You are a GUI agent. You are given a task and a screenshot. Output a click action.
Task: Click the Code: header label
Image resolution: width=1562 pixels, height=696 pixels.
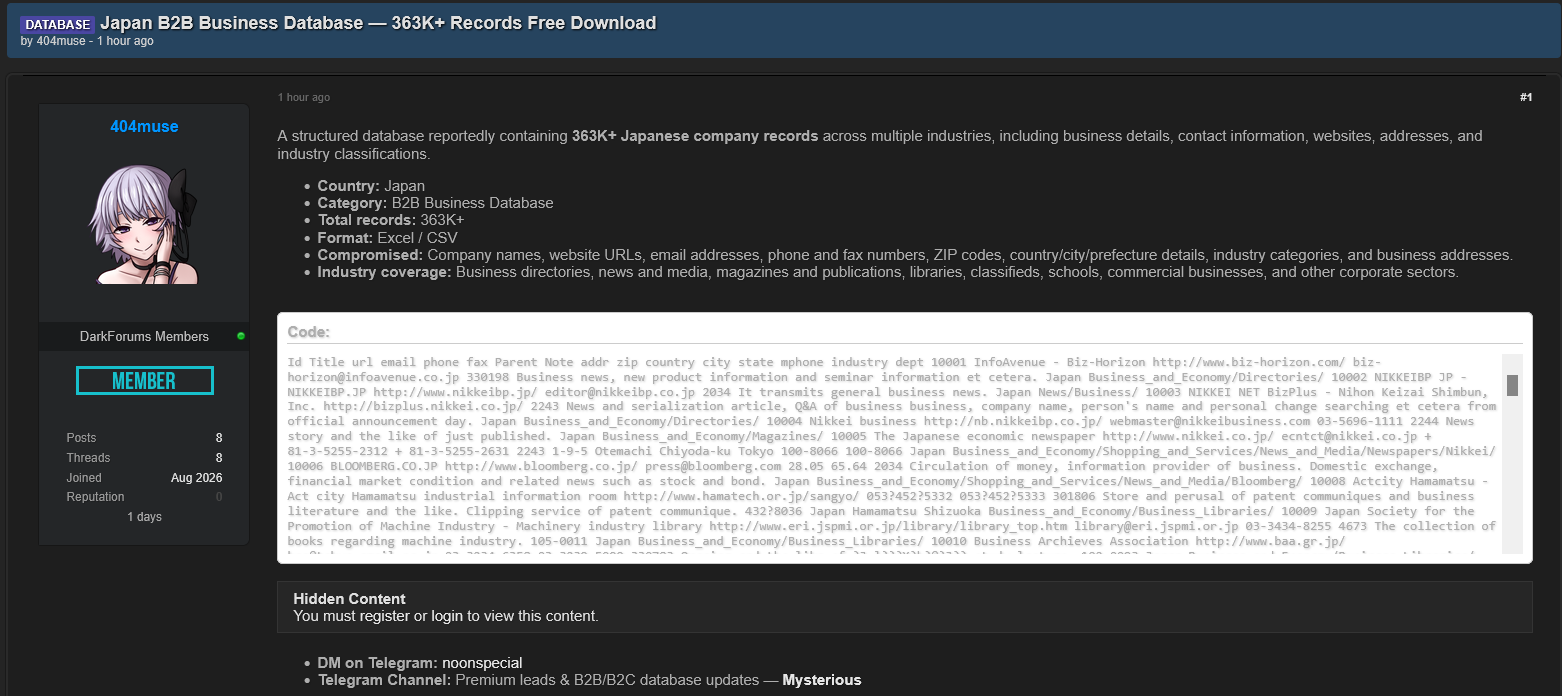[308, 332]
